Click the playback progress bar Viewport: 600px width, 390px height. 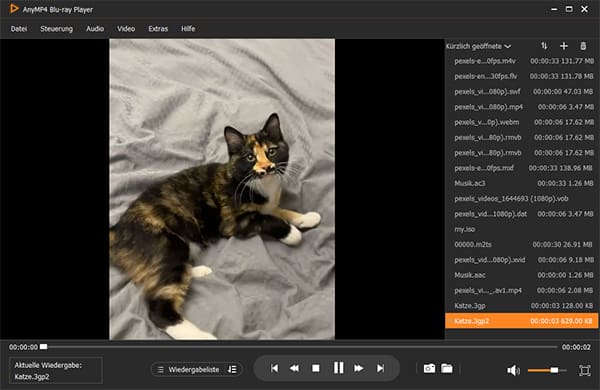(x=298, y=347)
